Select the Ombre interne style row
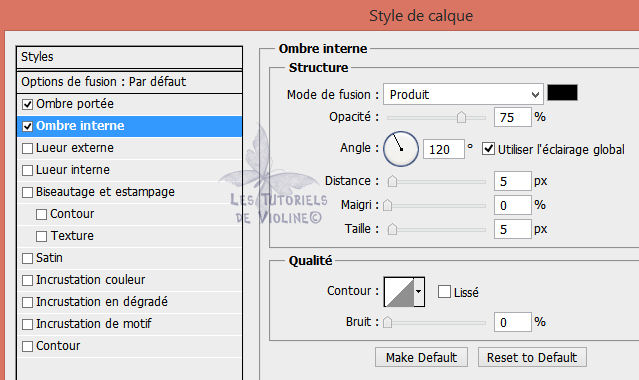This screenshot has width=639, height=380. point(130,126)
